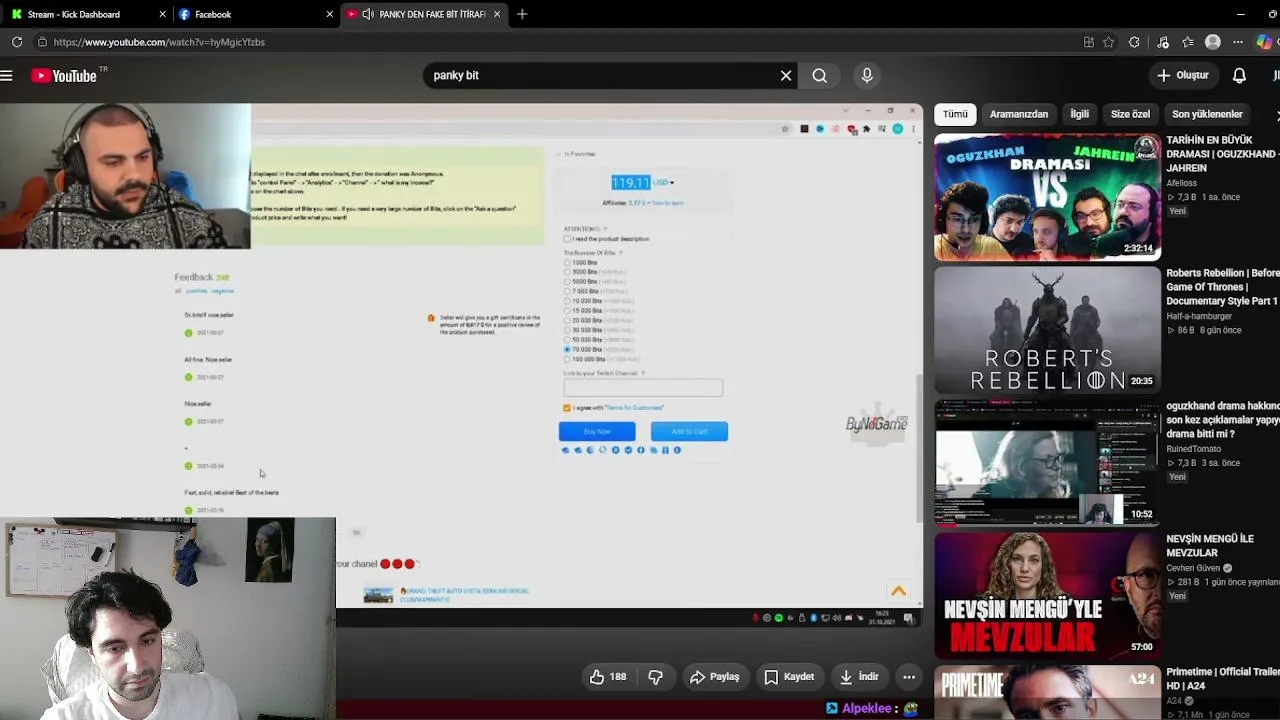View site information lock icon
1280x720 pixels.
click(x=42, y=42)
